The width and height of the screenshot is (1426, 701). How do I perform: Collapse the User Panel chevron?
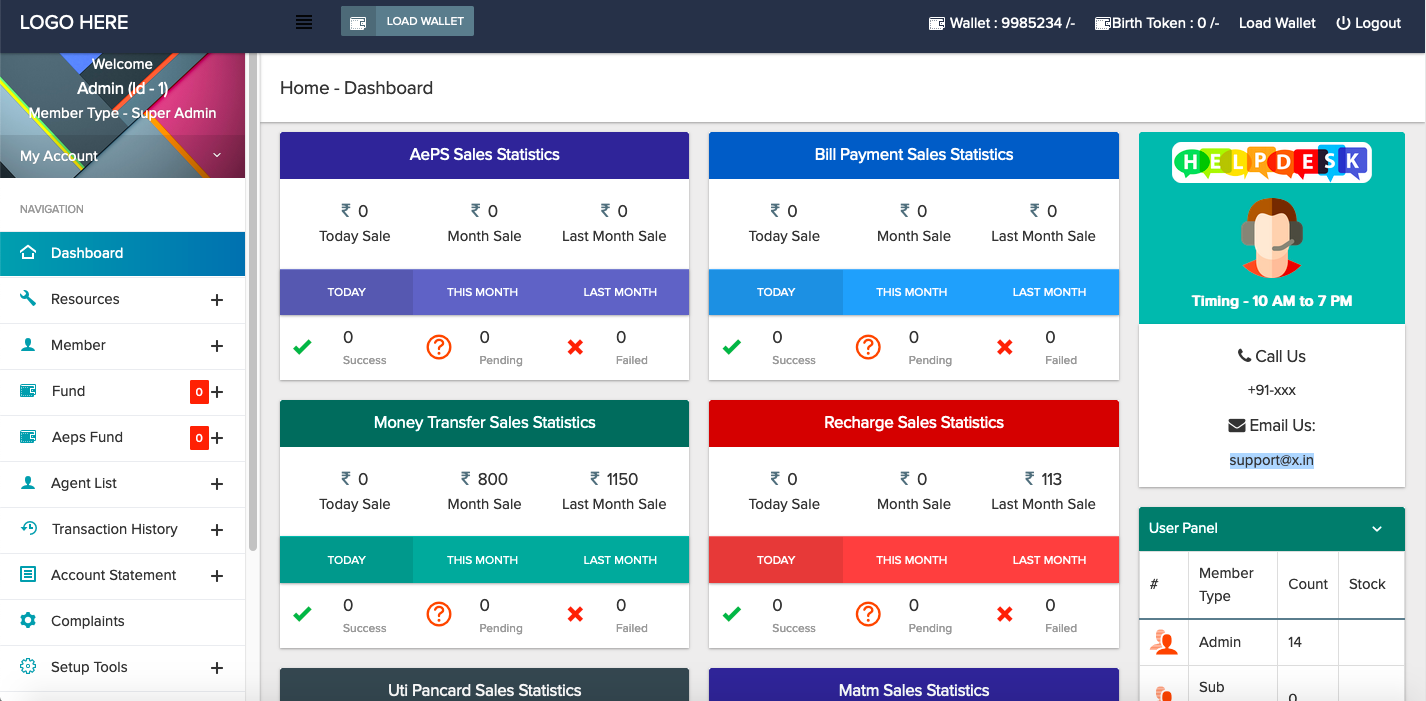(x=1376, y=529)
